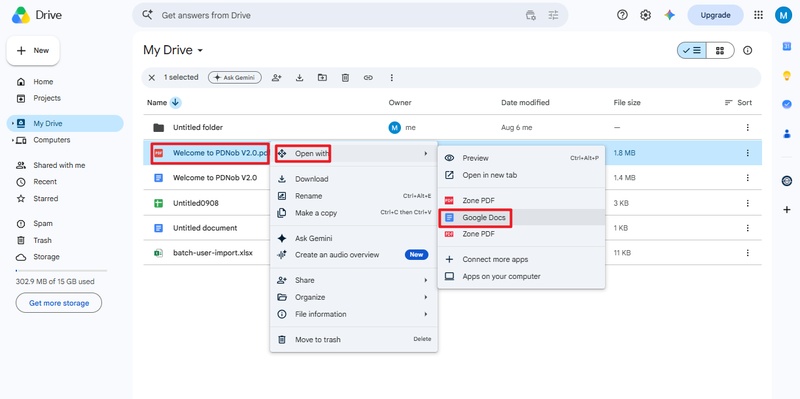
Task: Open advanced search filter options icon
Action: coord(554,15)
